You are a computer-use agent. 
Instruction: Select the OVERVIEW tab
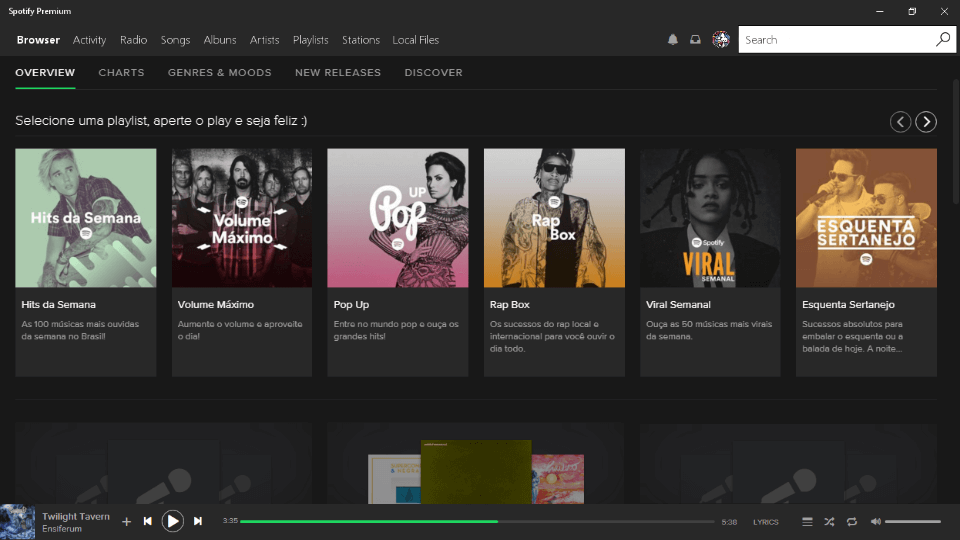coord(45,73)
